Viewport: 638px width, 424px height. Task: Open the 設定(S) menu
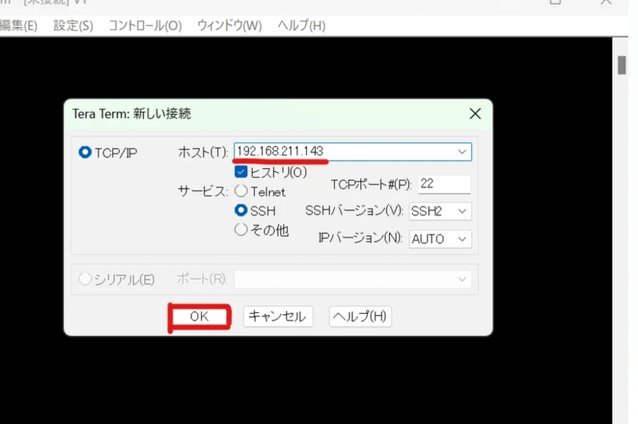73,26
